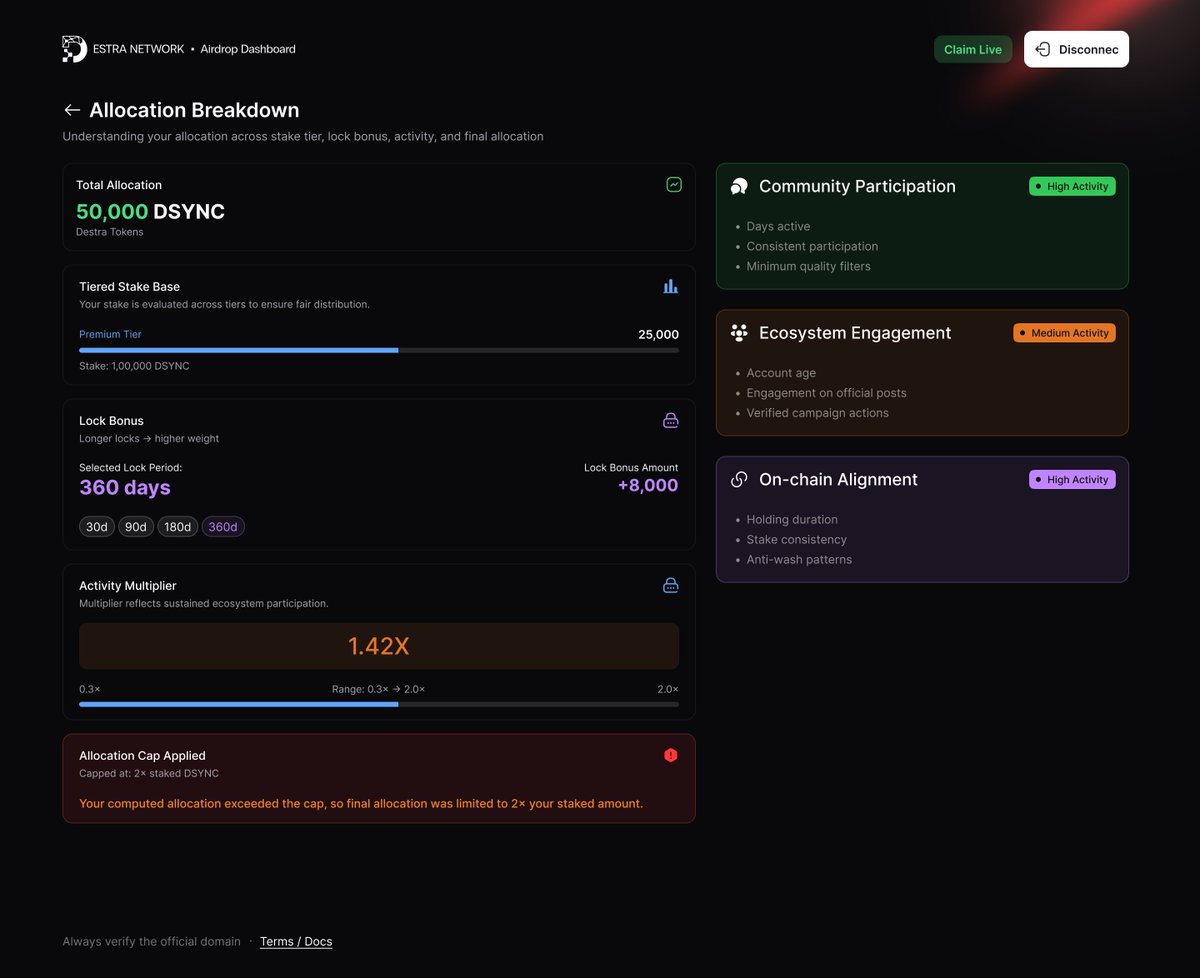Screen dimensions: 1200x978
Task: Click Always verify the official domain text
Action: (x=151, y=941)
